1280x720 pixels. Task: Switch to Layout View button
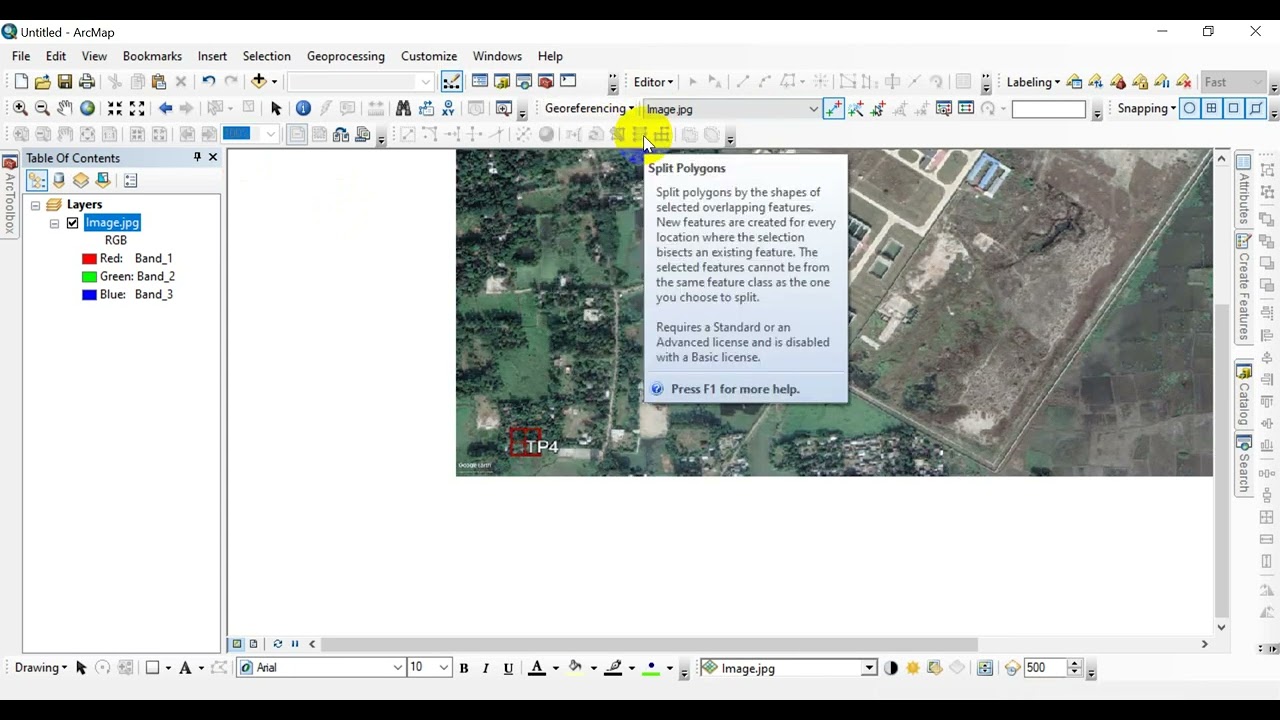(253, 644)
